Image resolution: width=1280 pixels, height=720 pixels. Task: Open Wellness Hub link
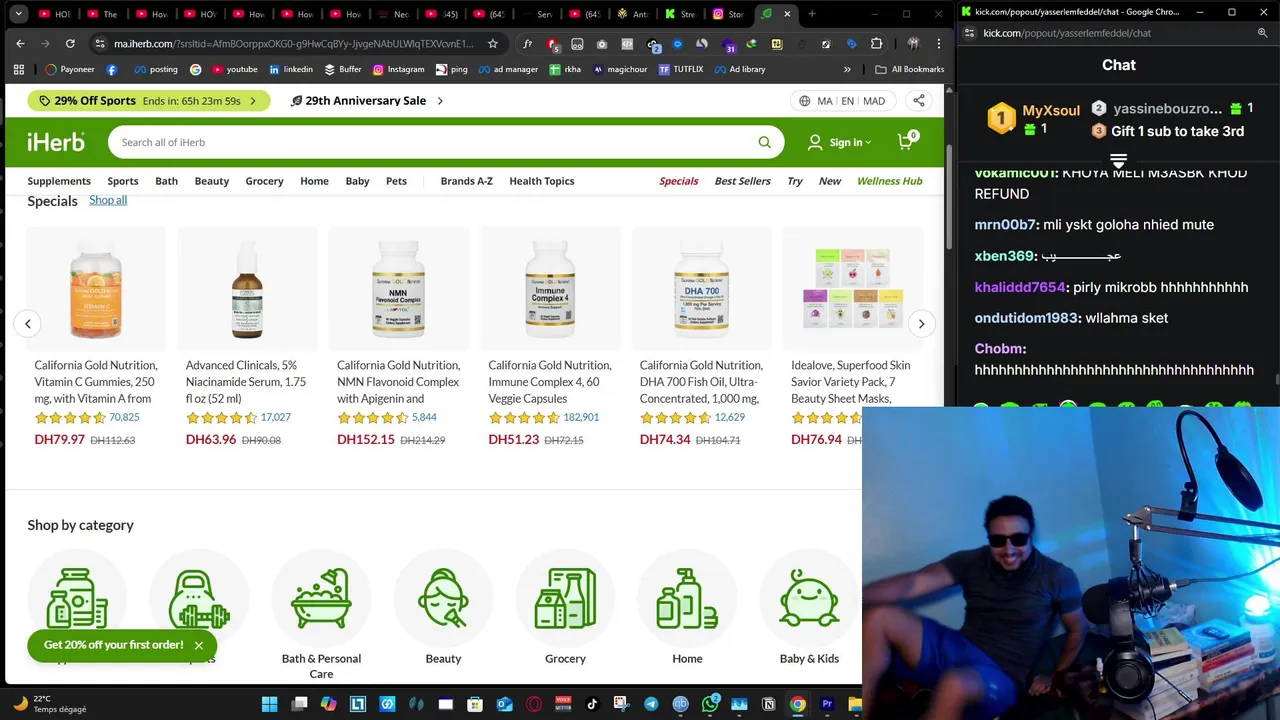click(889, 181)
